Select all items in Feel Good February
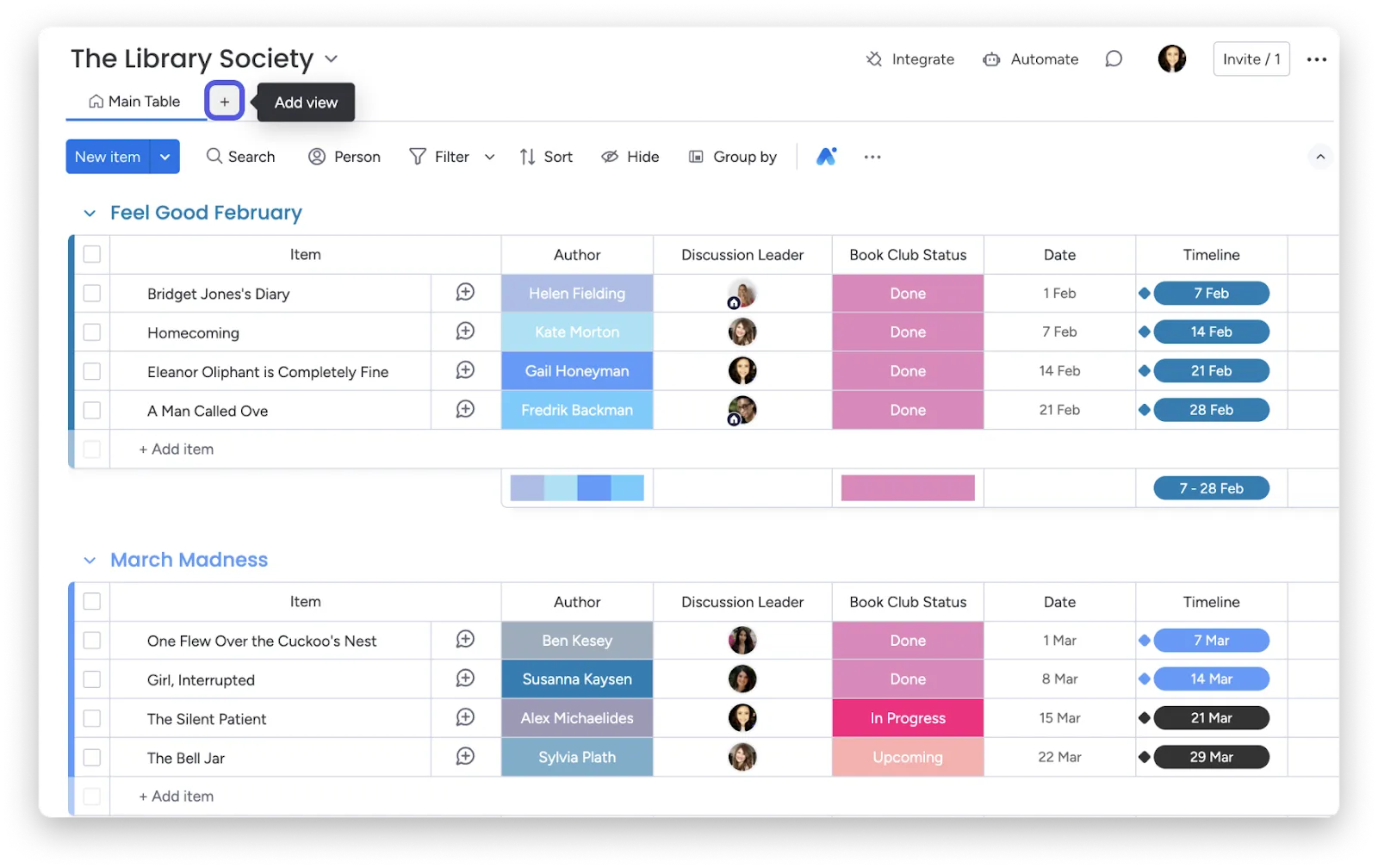Image resolution: width=1378 pixels, height=868 pixels. [x=92, y=255]
